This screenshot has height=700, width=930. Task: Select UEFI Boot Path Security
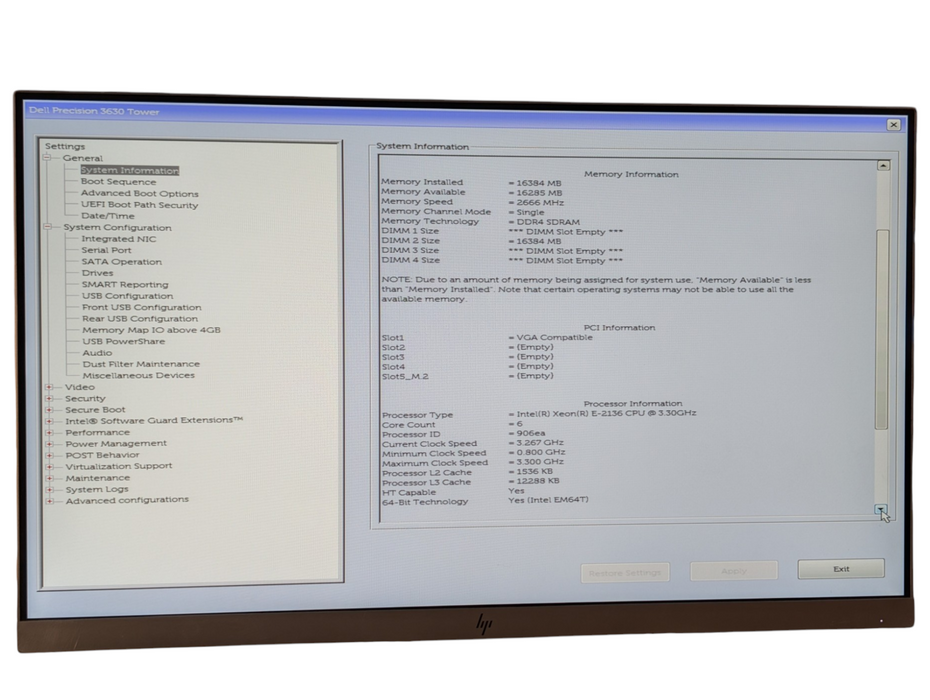139,205
